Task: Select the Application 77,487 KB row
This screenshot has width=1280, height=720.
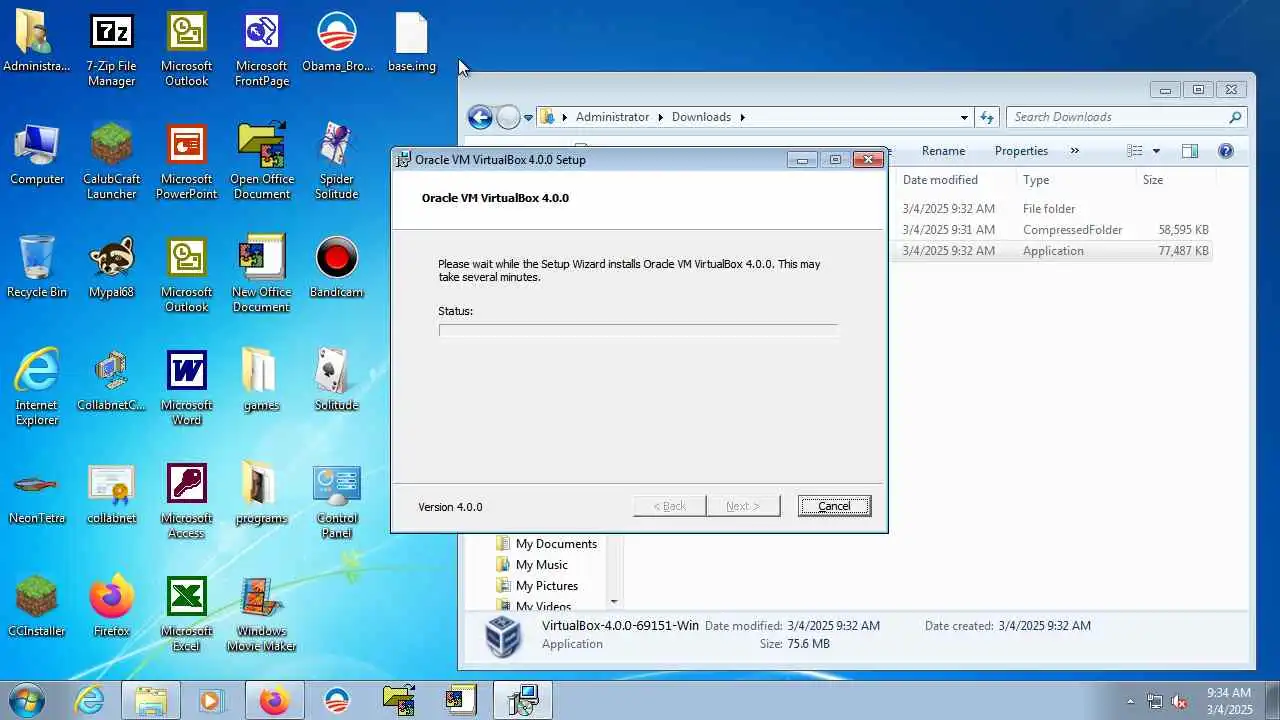Action: coord(1055,251)
